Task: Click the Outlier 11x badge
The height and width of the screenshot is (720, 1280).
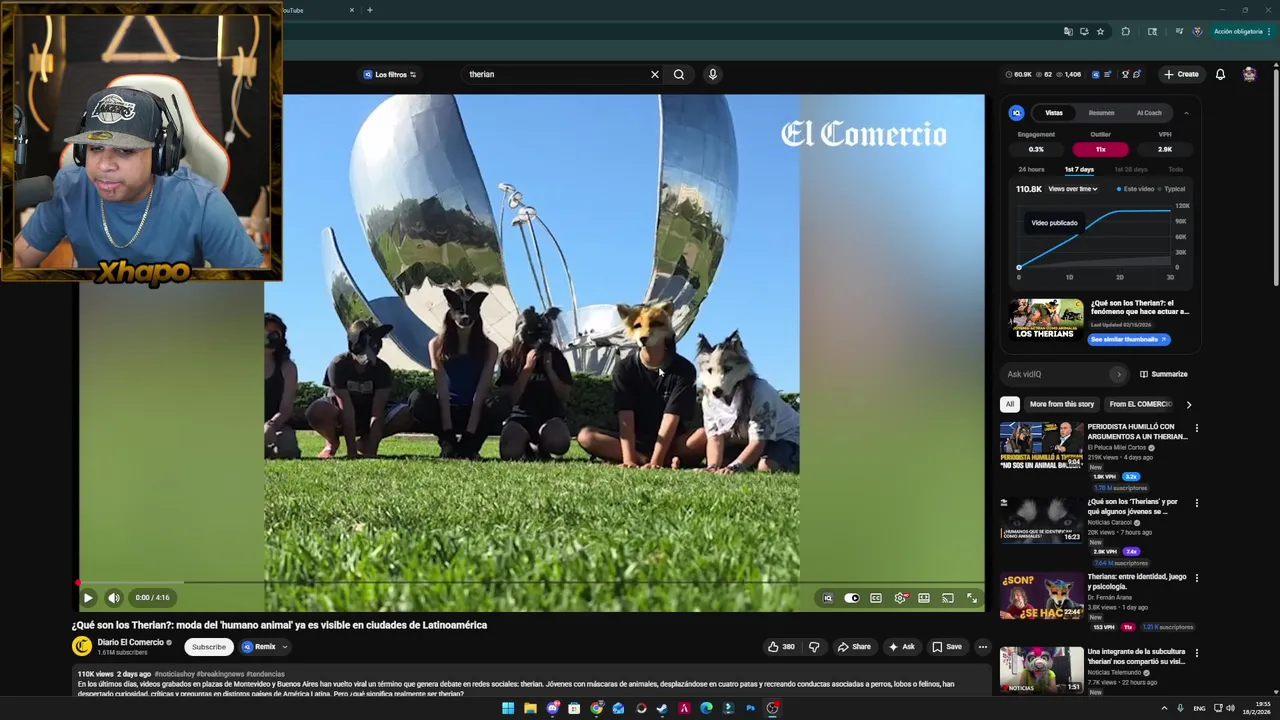Action: (1100, 149)
